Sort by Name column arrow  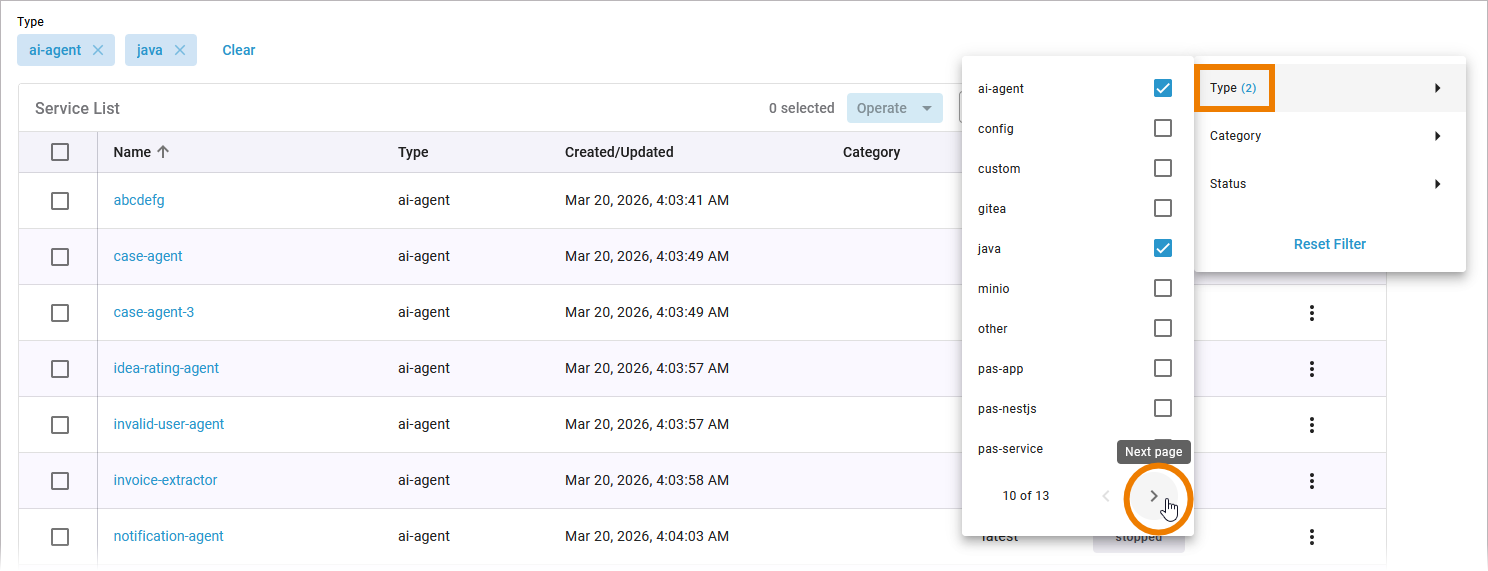[x=163, y=152]
